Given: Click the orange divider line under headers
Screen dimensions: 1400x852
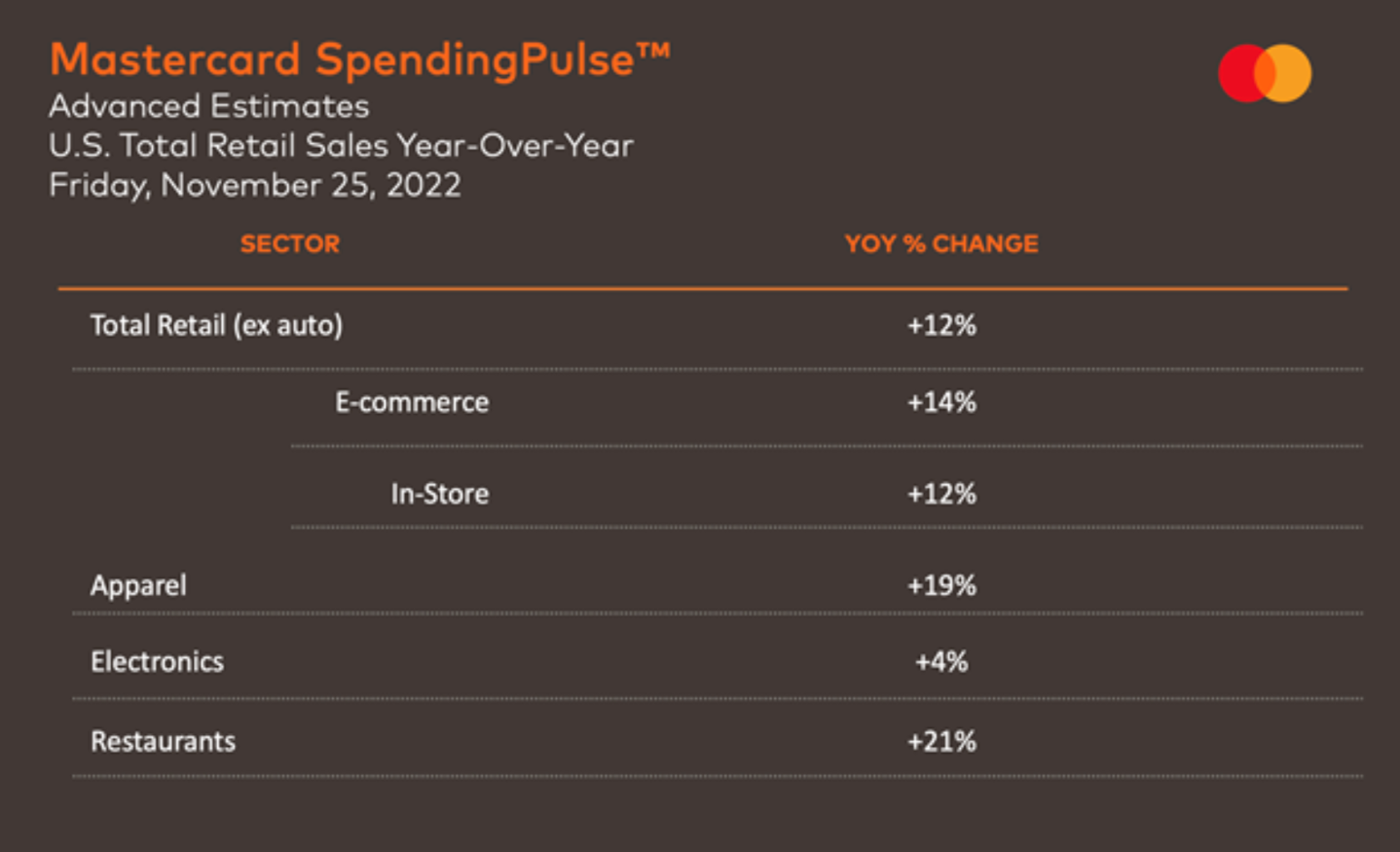Looking at the screenshot, I should (703, 288).
